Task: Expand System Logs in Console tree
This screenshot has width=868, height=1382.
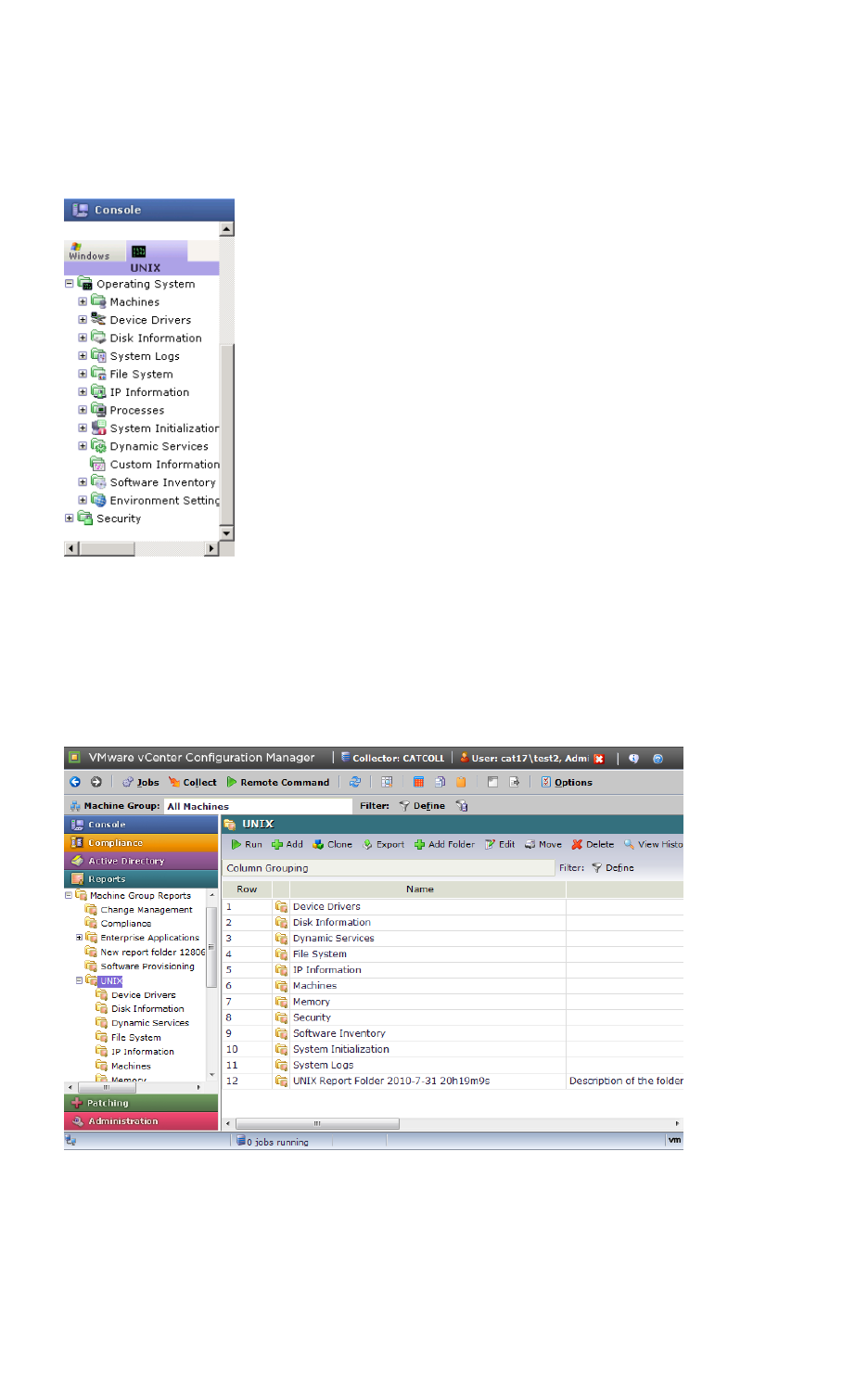Action: pos(83,356)
